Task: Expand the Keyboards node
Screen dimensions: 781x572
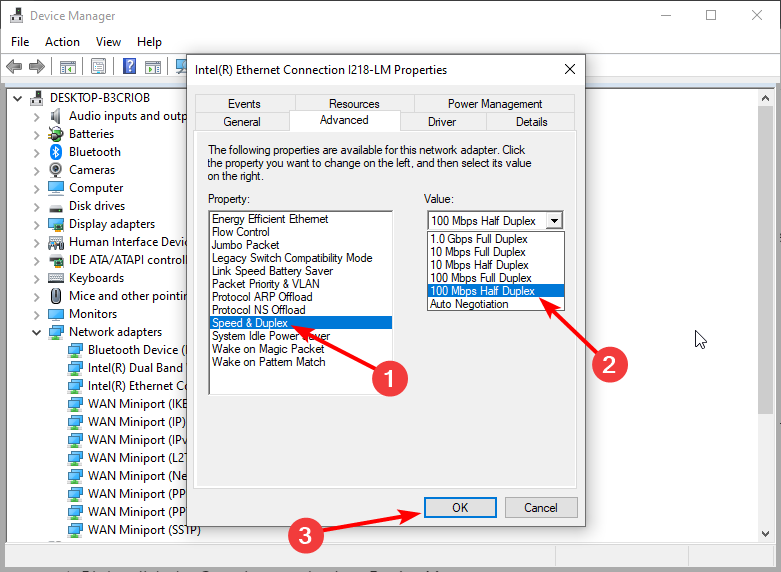Action: click(36, 279)
